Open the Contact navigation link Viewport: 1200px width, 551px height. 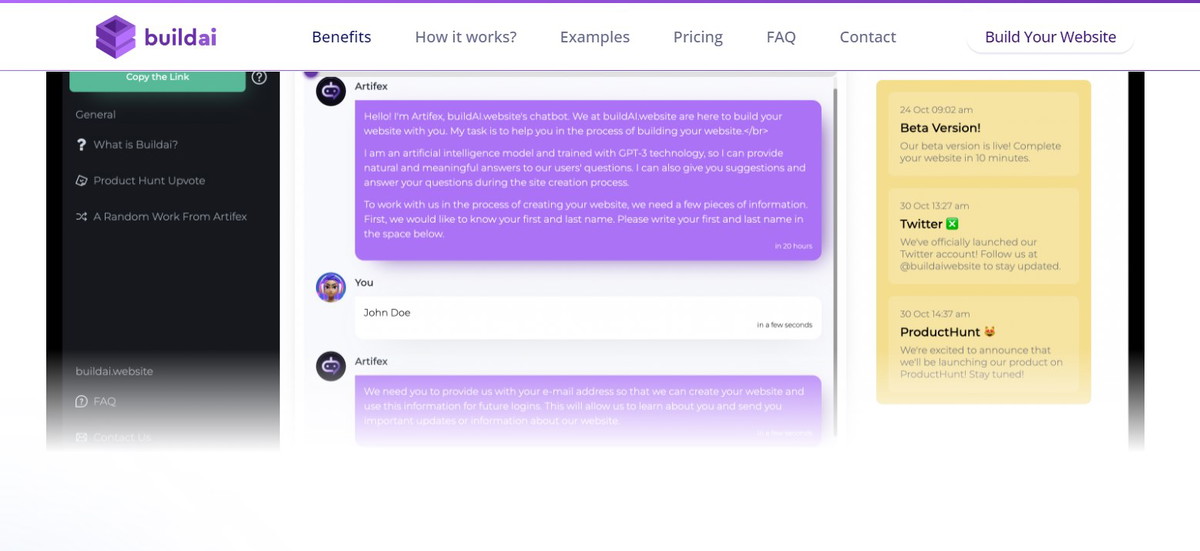[x=868, y=37]
